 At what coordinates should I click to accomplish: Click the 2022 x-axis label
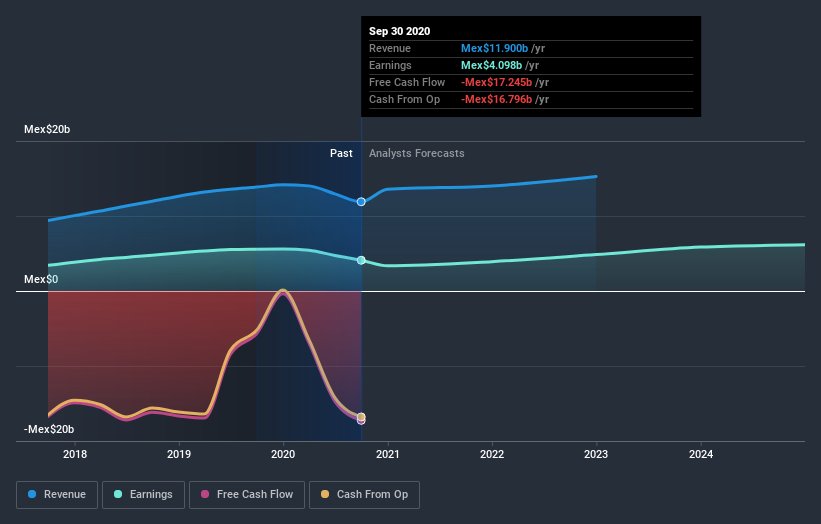coord(492,454)
